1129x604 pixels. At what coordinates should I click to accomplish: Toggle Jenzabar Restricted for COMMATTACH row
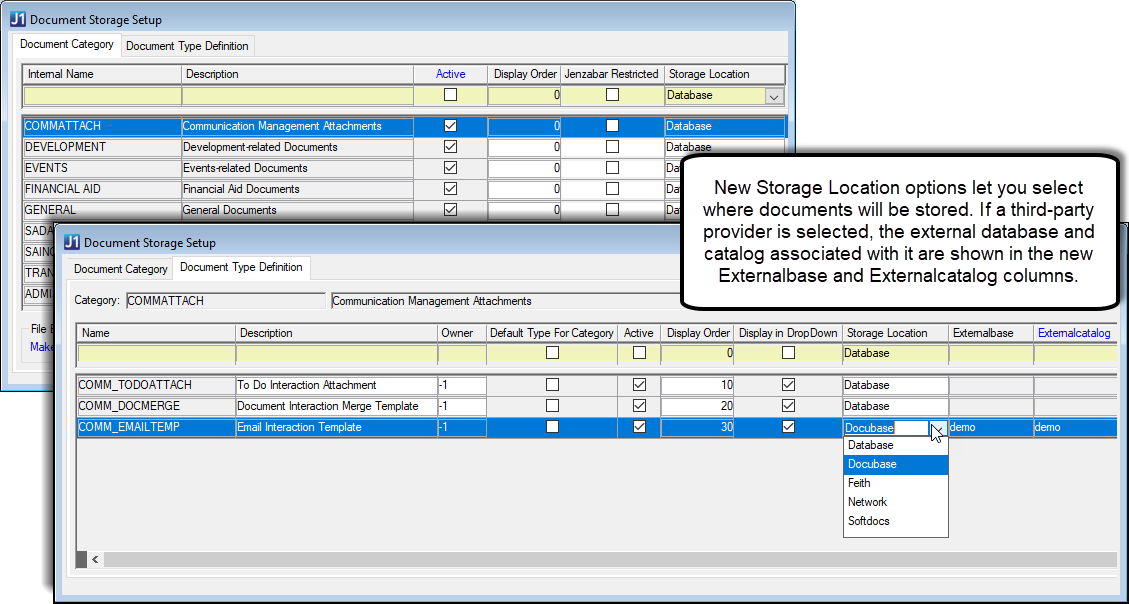pos(612,126)
